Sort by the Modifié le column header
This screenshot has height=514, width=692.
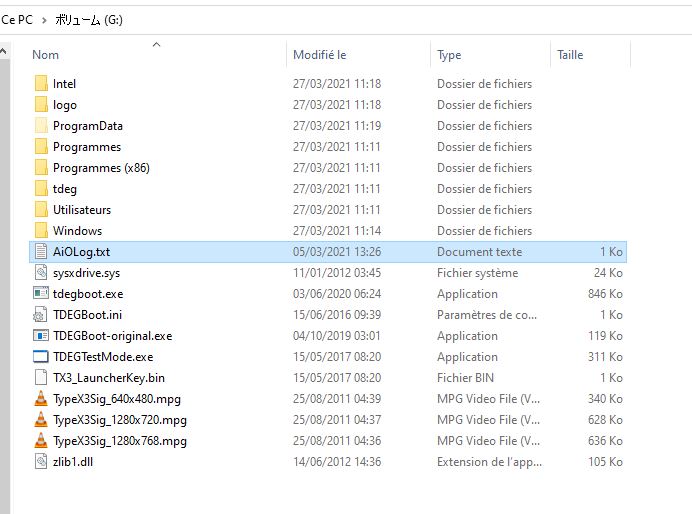click(320, 55)
